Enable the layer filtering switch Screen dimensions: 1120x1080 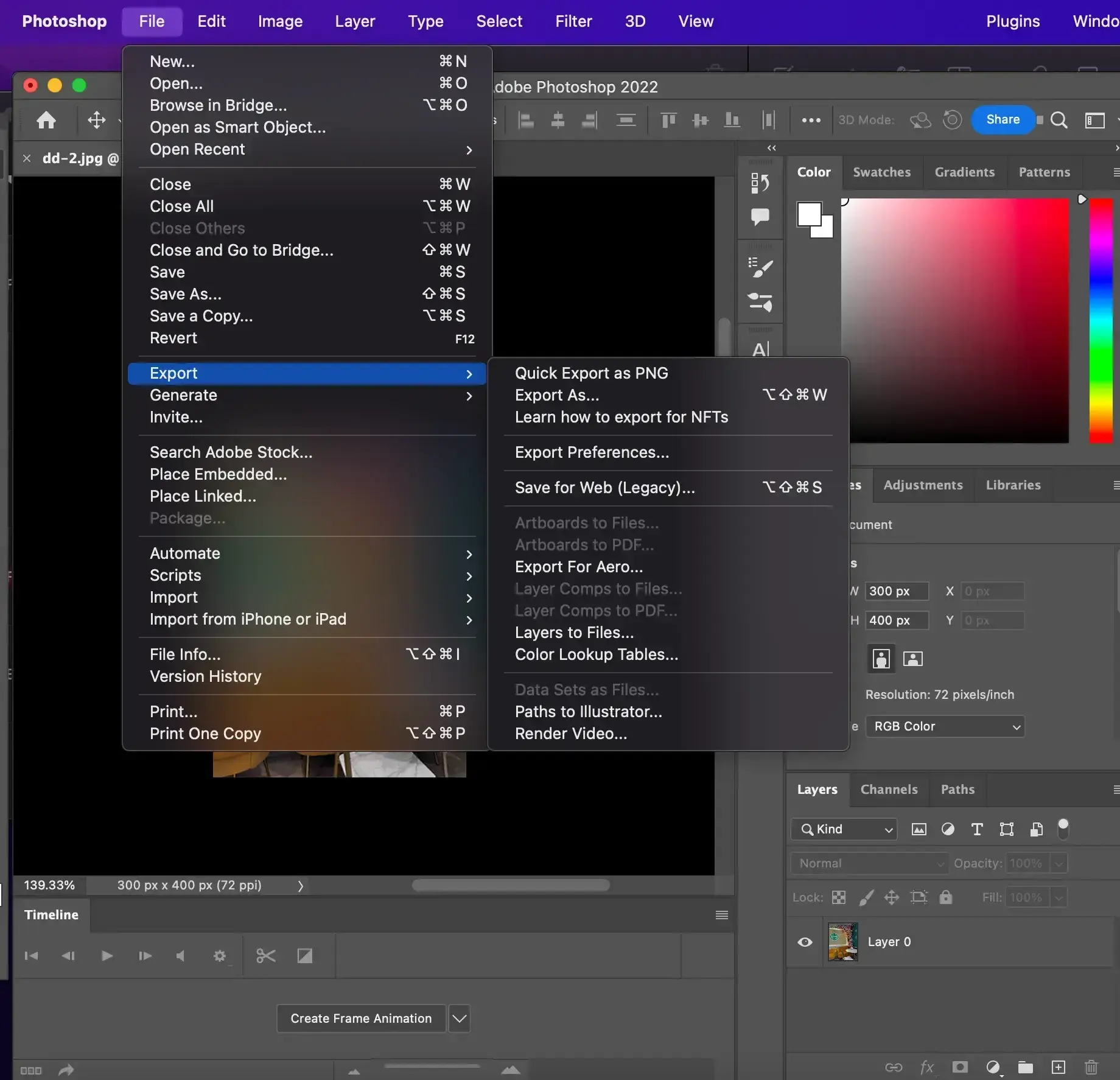(x=1063, y=829)
